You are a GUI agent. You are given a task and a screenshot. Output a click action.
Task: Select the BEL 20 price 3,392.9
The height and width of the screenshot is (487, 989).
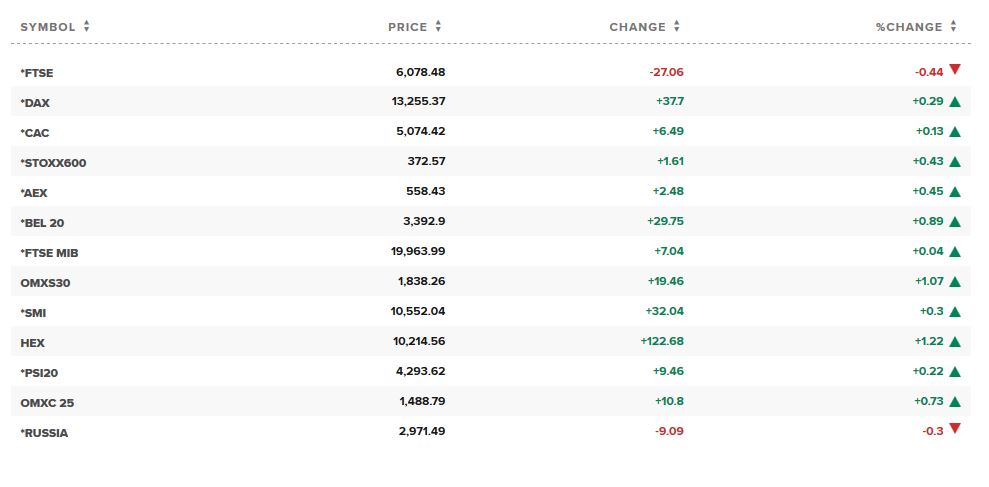(424, 221)
